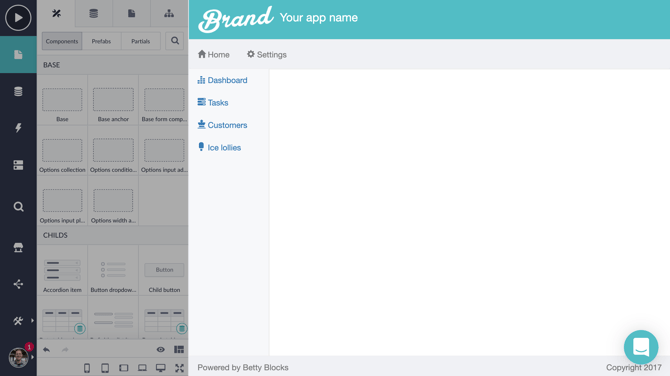Select the Base anchor component

pyautogui.click(x=113, y=100)
